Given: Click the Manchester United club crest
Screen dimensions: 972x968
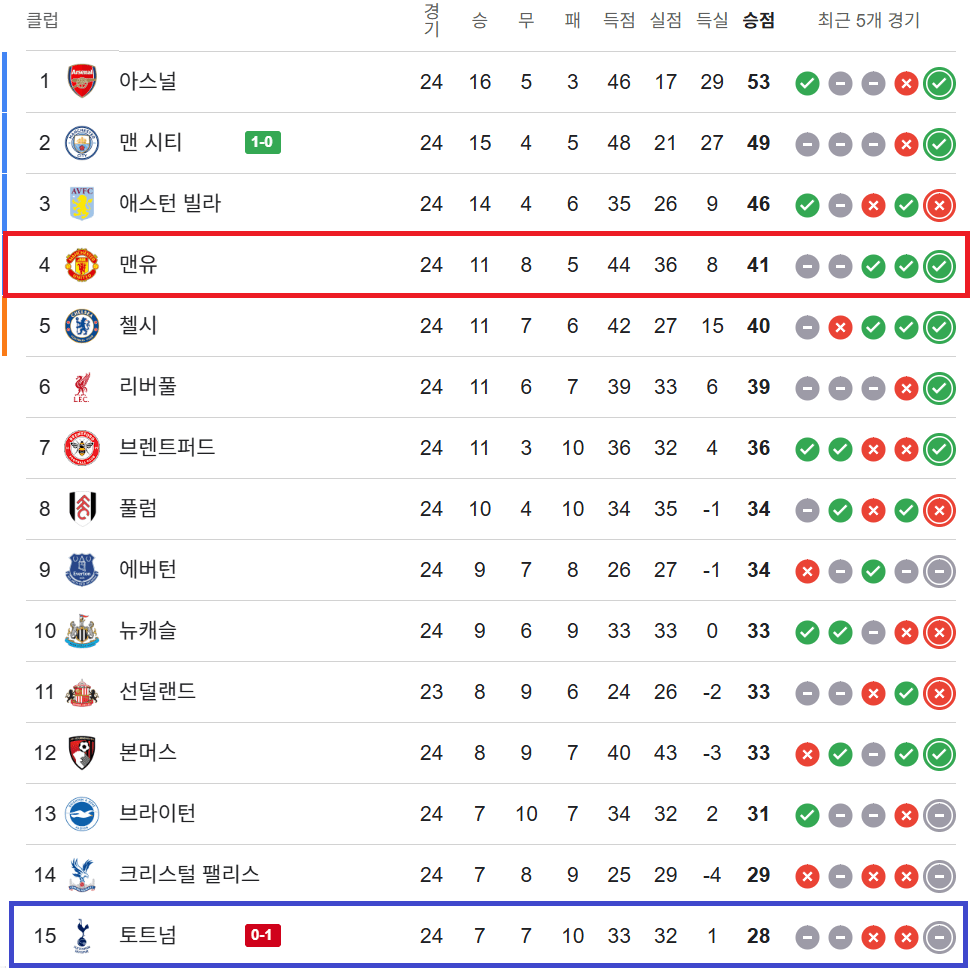Looking at the screenshot, I should pos(82,265).
